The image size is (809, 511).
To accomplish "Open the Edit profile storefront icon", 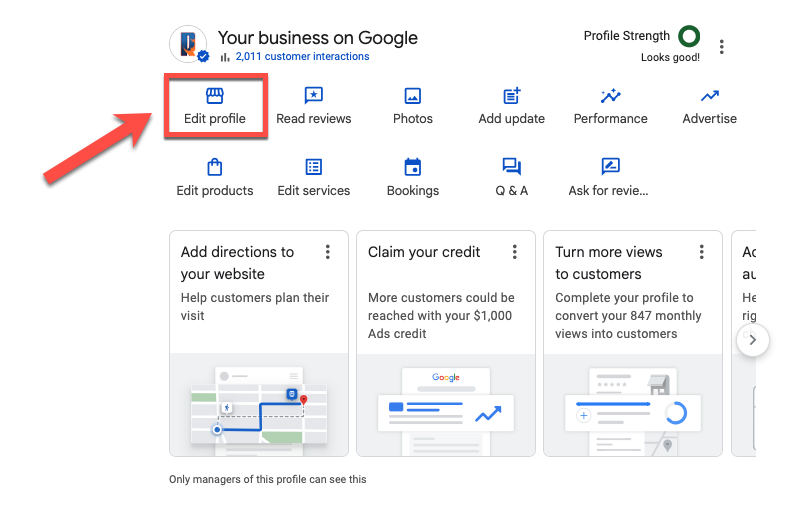I will coord(215,95).
